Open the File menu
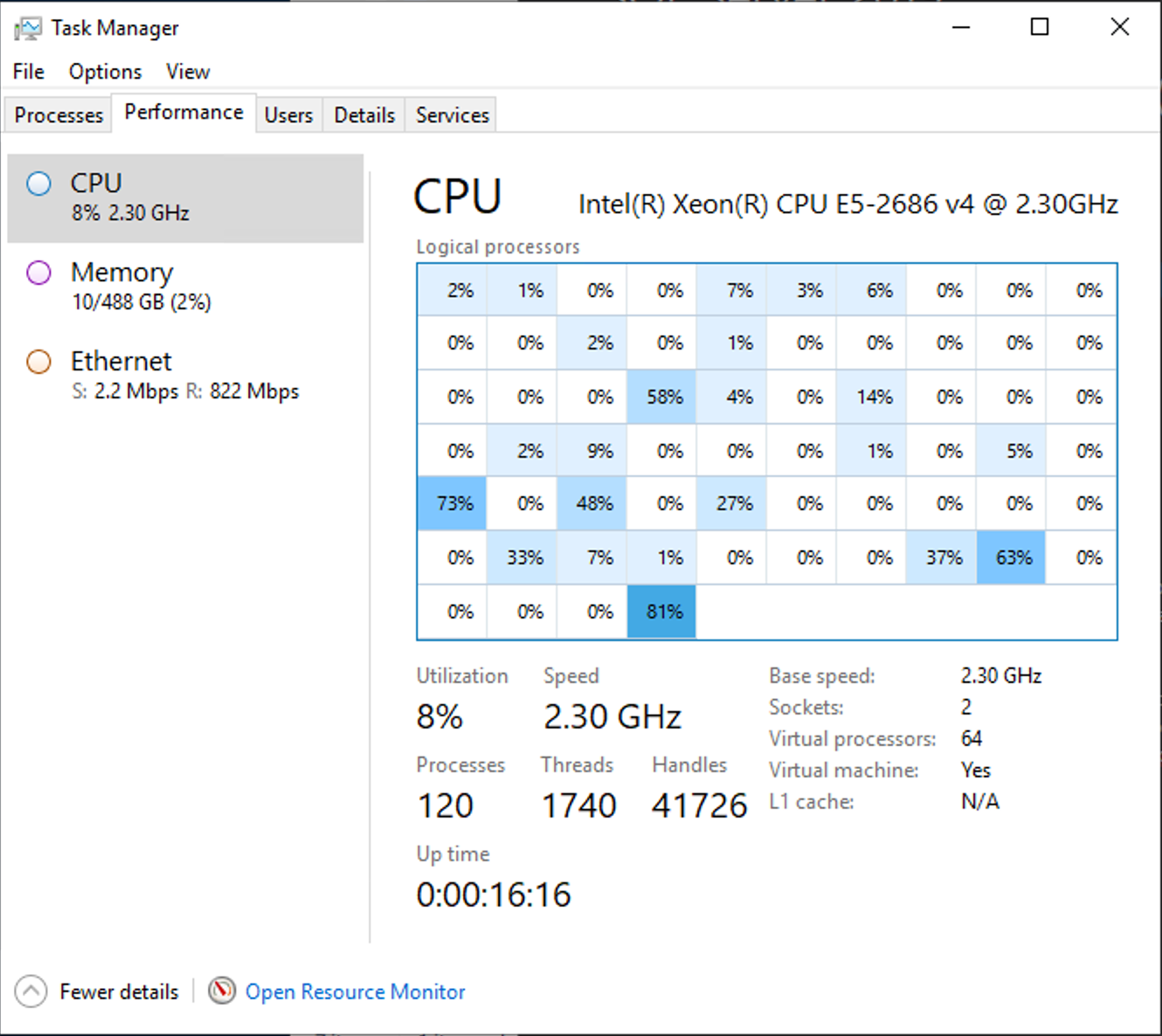 pos(28,72)
